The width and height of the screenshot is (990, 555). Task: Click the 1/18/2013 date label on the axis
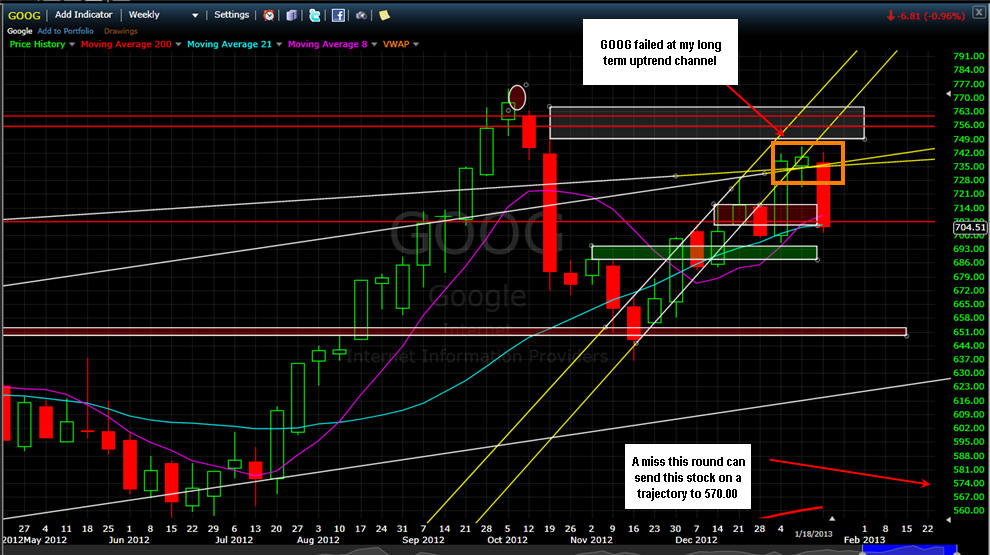(x=813, y=534)
